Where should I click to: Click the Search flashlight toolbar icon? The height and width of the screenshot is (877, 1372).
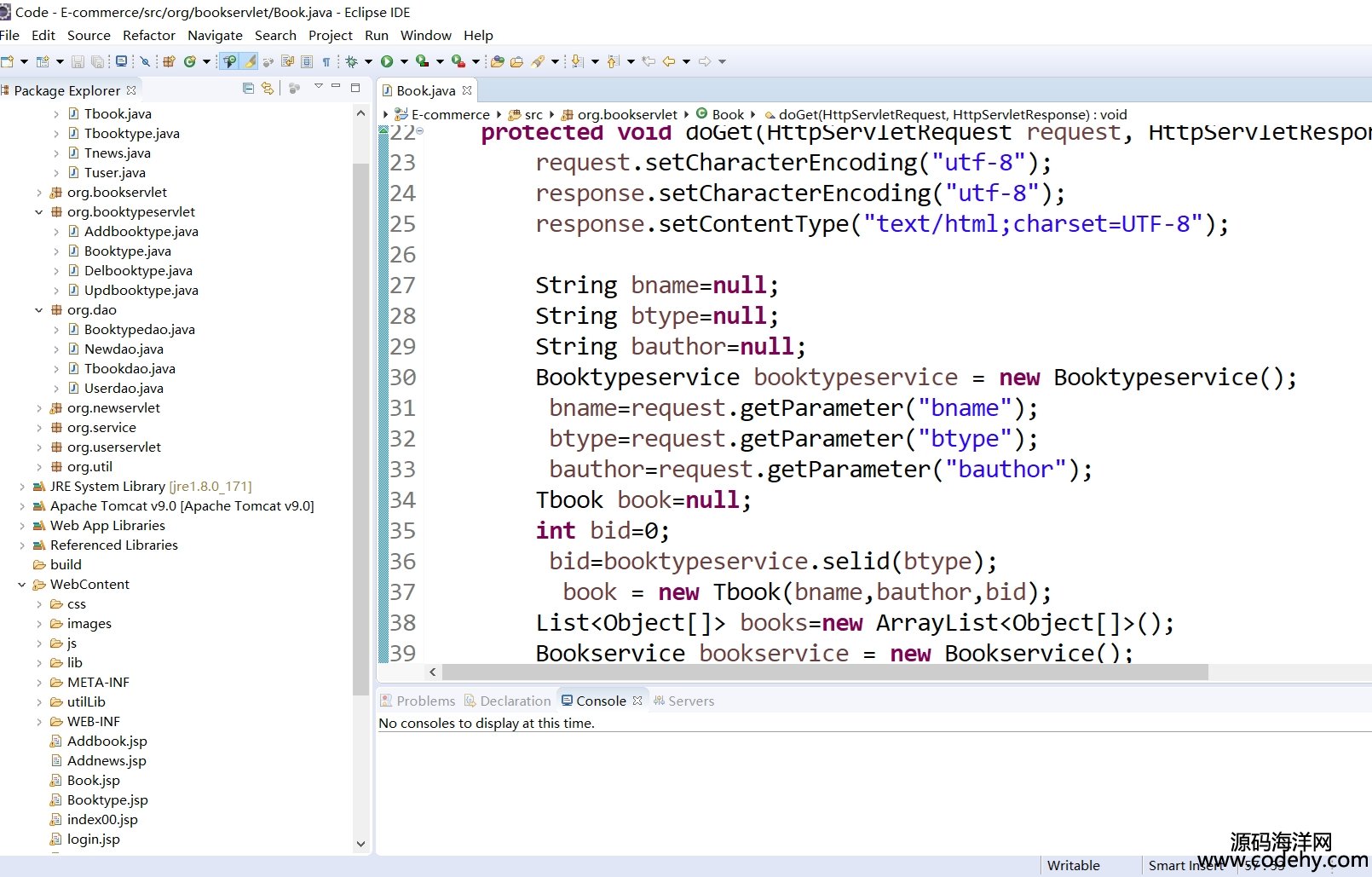click(x=538, y=61)
